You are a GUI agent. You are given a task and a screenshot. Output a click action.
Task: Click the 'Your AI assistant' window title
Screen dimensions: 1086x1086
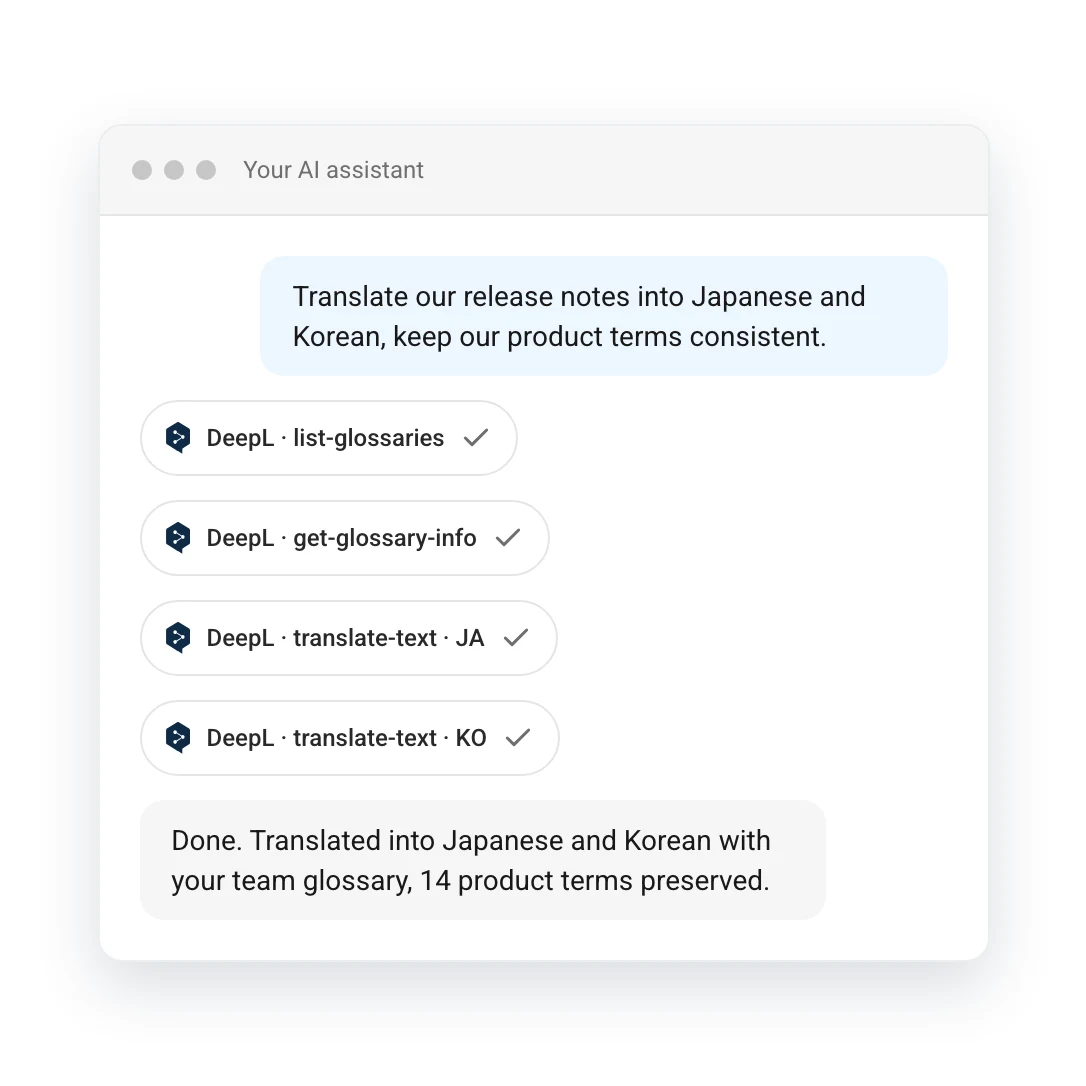click(x=333, y=170)
